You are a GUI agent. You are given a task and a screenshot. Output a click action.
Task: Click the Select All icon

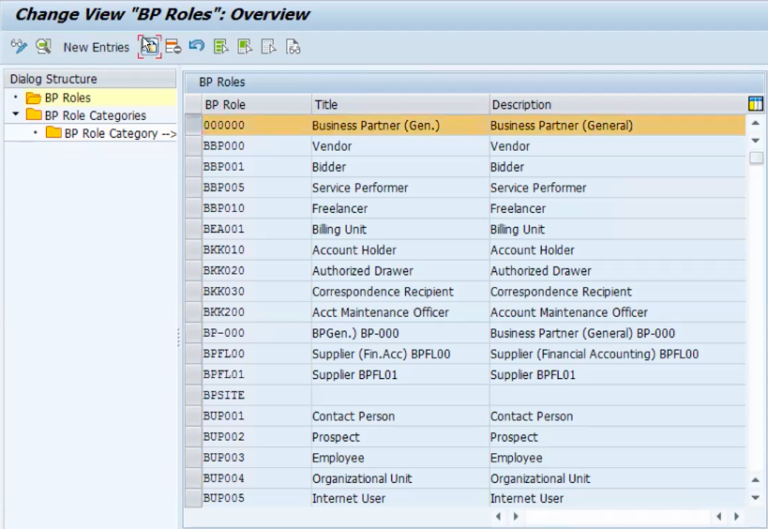coord(221,47)
